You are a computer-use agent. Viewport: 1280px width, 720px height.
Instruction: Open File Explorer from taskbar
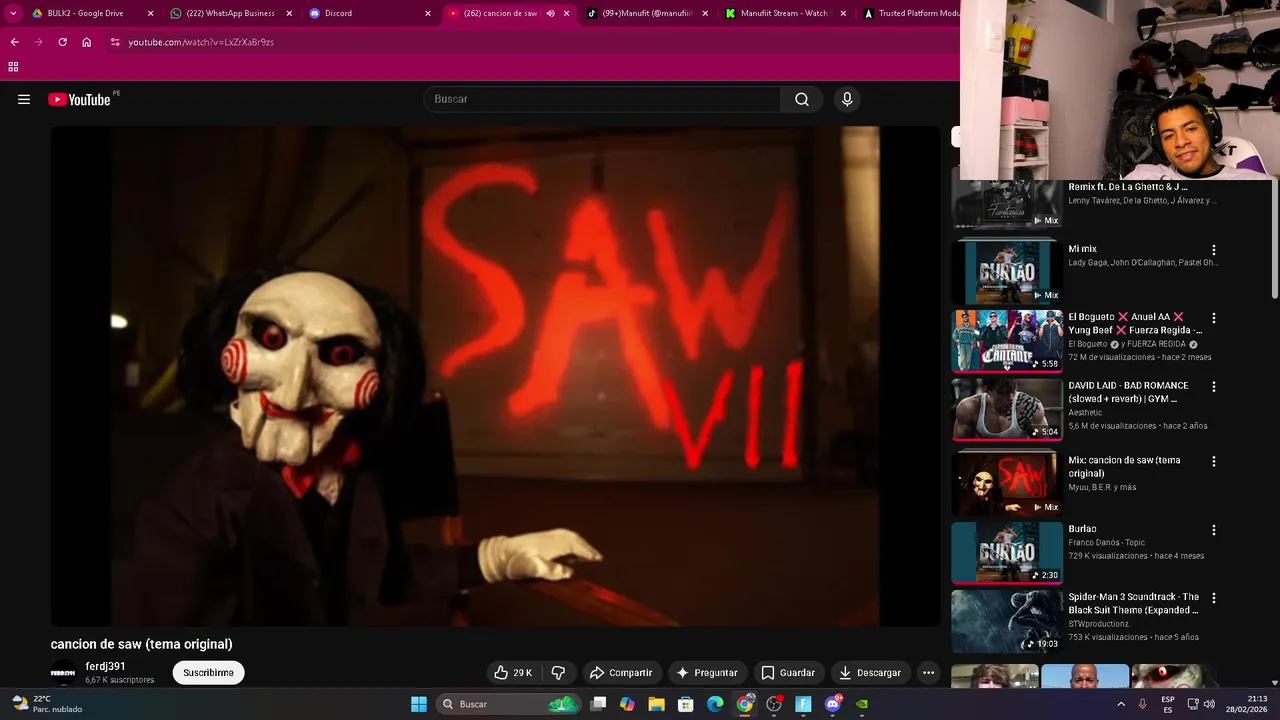656,704
